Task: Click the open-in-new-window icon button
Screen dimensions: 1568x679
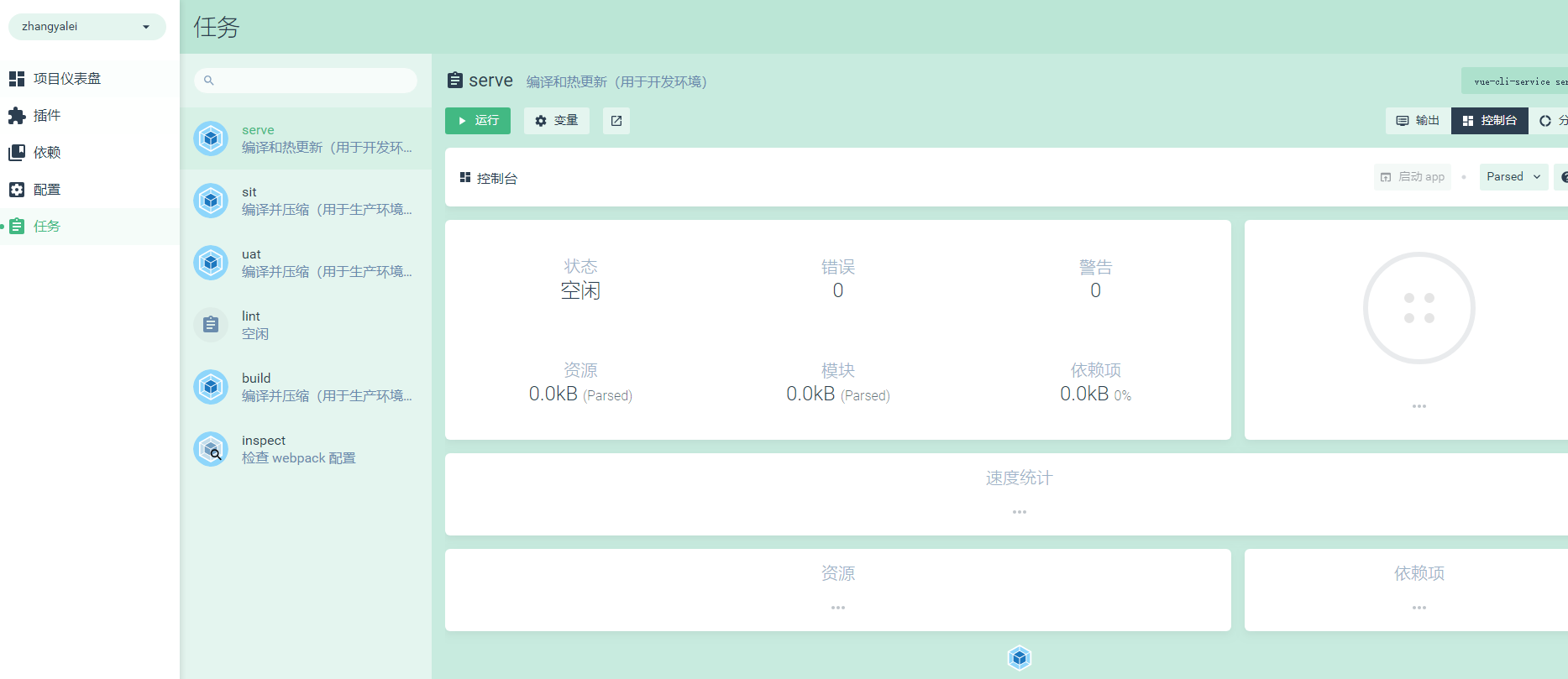Action: pyautogui.click(x=616, y=121)
